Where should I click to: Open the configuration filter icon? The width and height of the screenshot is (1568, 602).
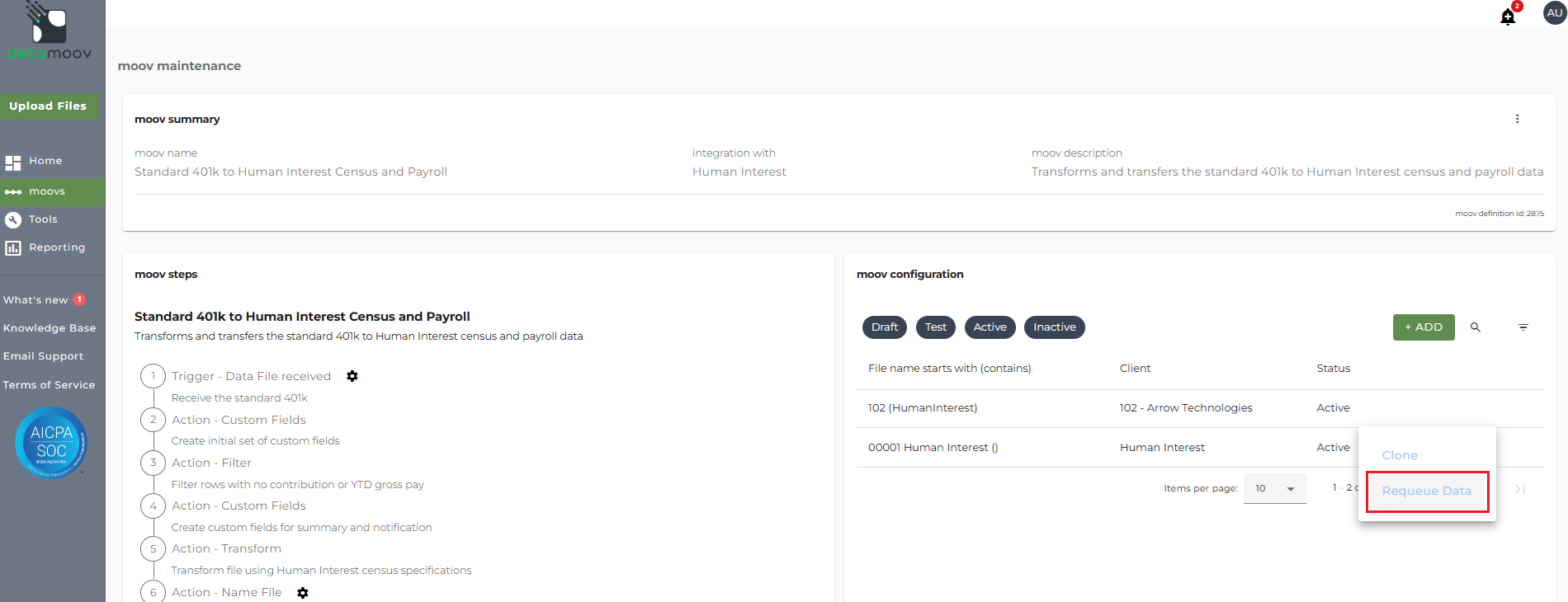pyautogui.click(x=1523, y=327)
